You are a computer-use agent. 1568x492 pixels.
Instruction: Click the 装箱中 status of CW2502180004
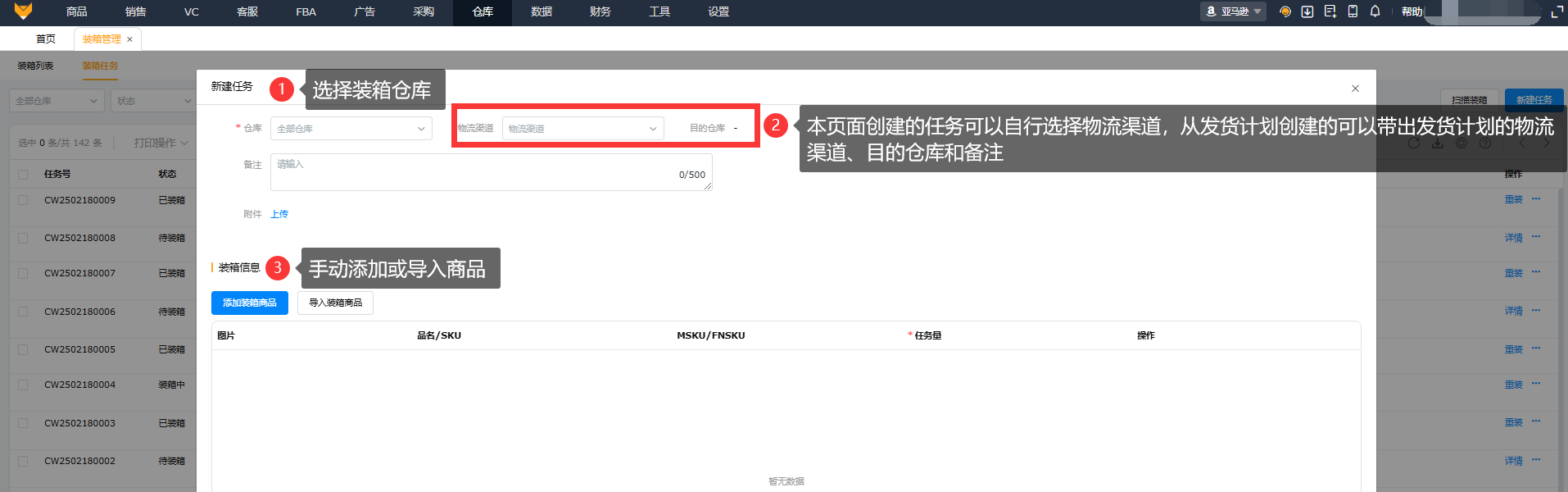tap(171, 385)
